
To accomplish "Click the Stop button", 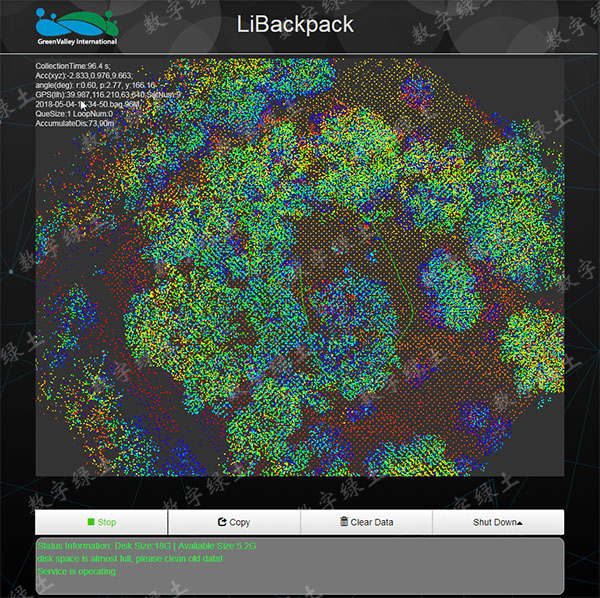I will [x=101, y=522].
